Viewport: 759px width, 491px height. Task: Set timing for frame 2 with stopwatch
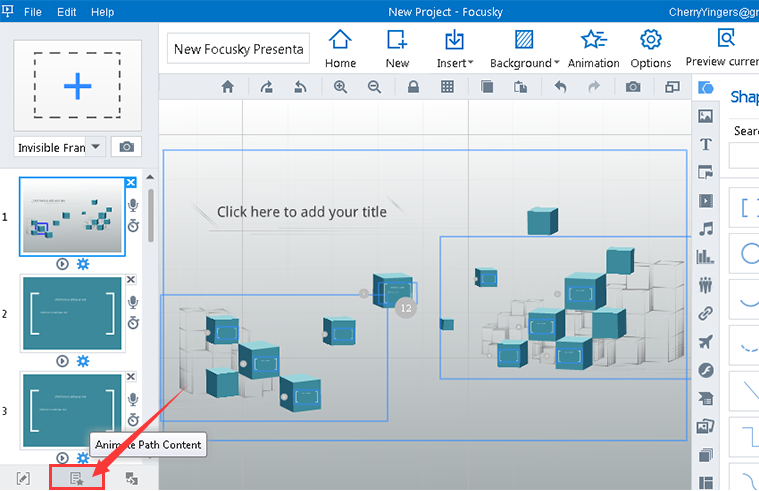click(133, 322)
